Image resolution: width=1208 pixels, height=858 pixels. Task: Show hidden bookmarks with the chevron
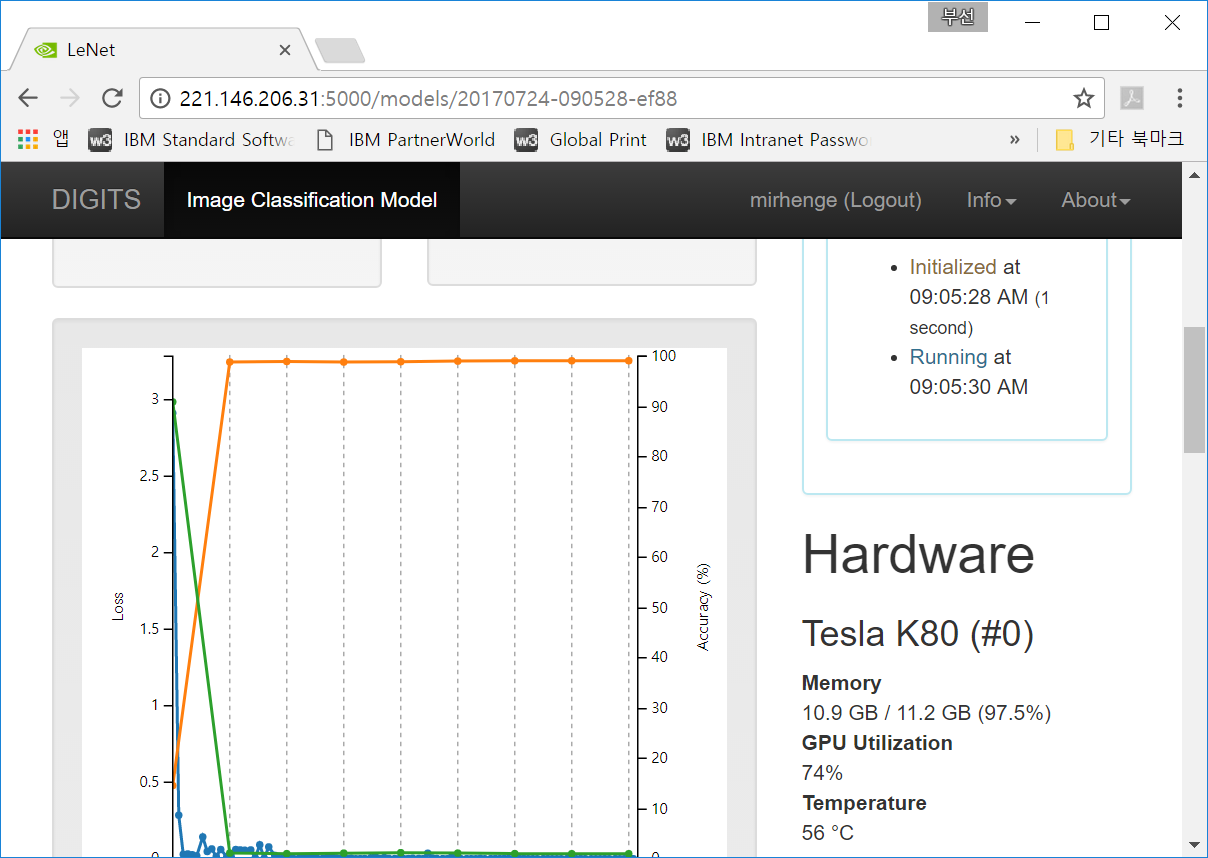pyautogui.click(x=1015, y=140)
